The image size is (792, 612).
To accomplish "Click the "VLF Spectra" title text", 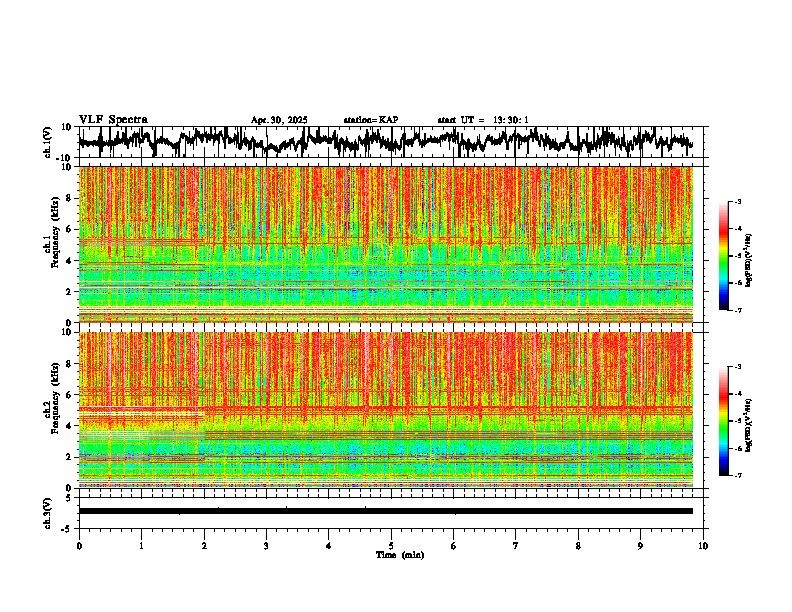I will 113,120.
